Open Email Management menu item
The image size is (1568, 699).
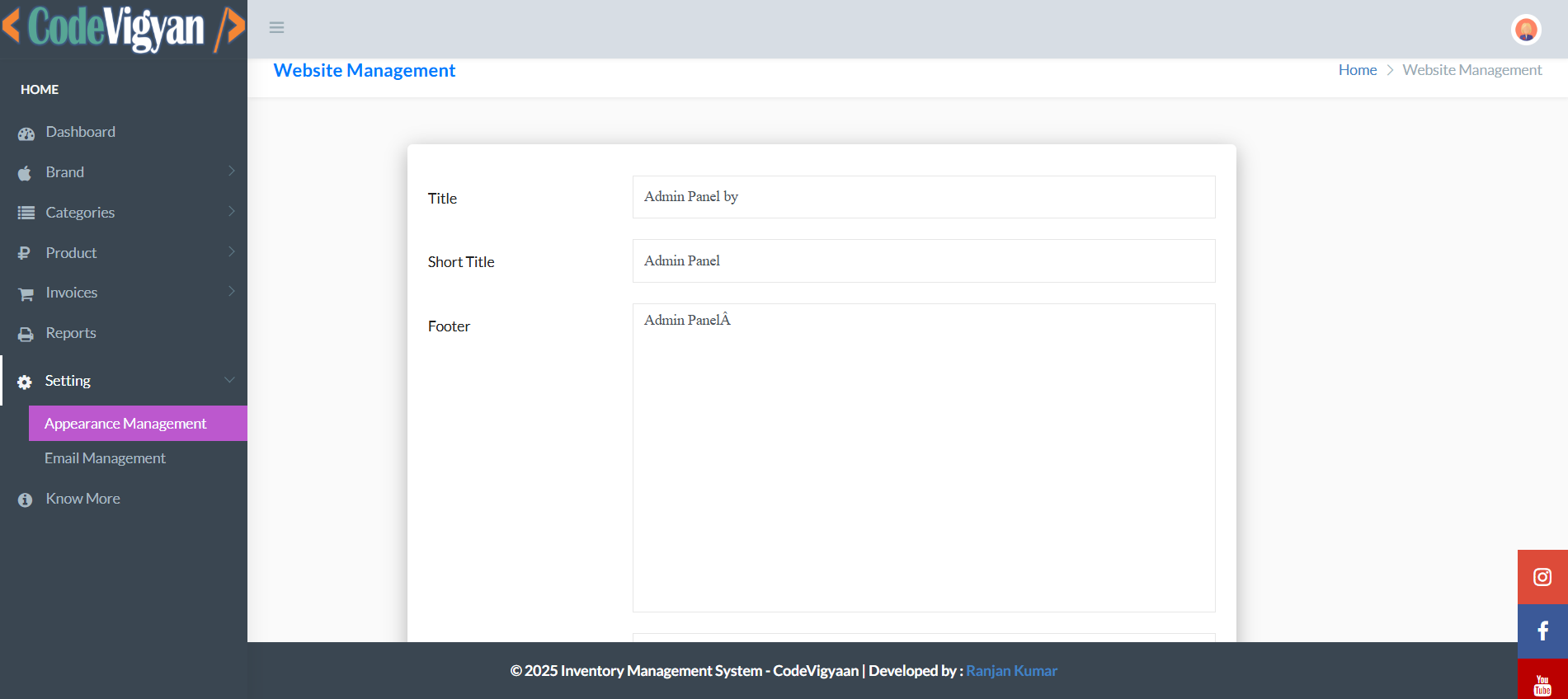[105, 458]
